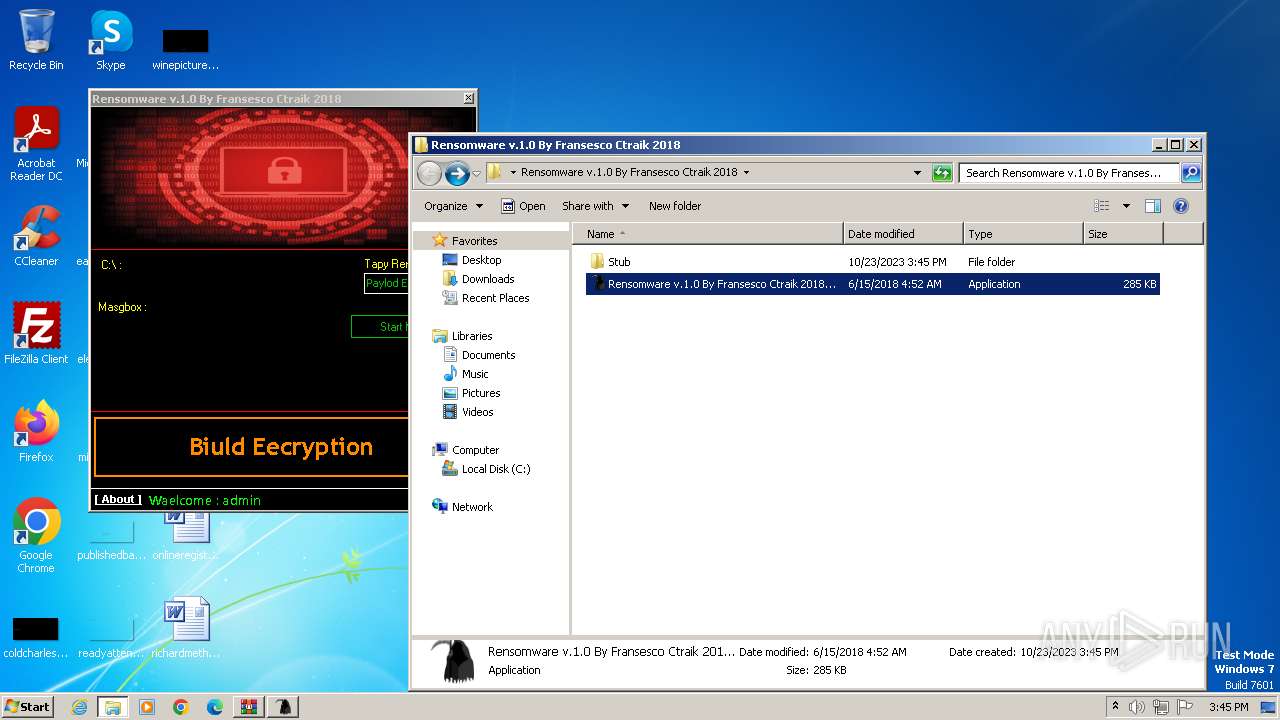This screenshot has width=1280, height=720.
Task: Open Internet Explorer from the taskbar
Action: coord(79,707)
